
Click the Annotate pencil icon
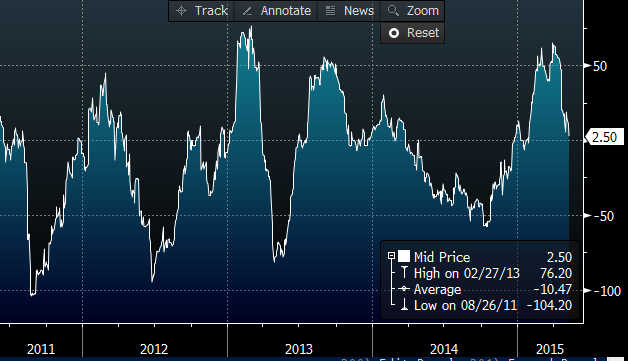(x=247, y=11)
